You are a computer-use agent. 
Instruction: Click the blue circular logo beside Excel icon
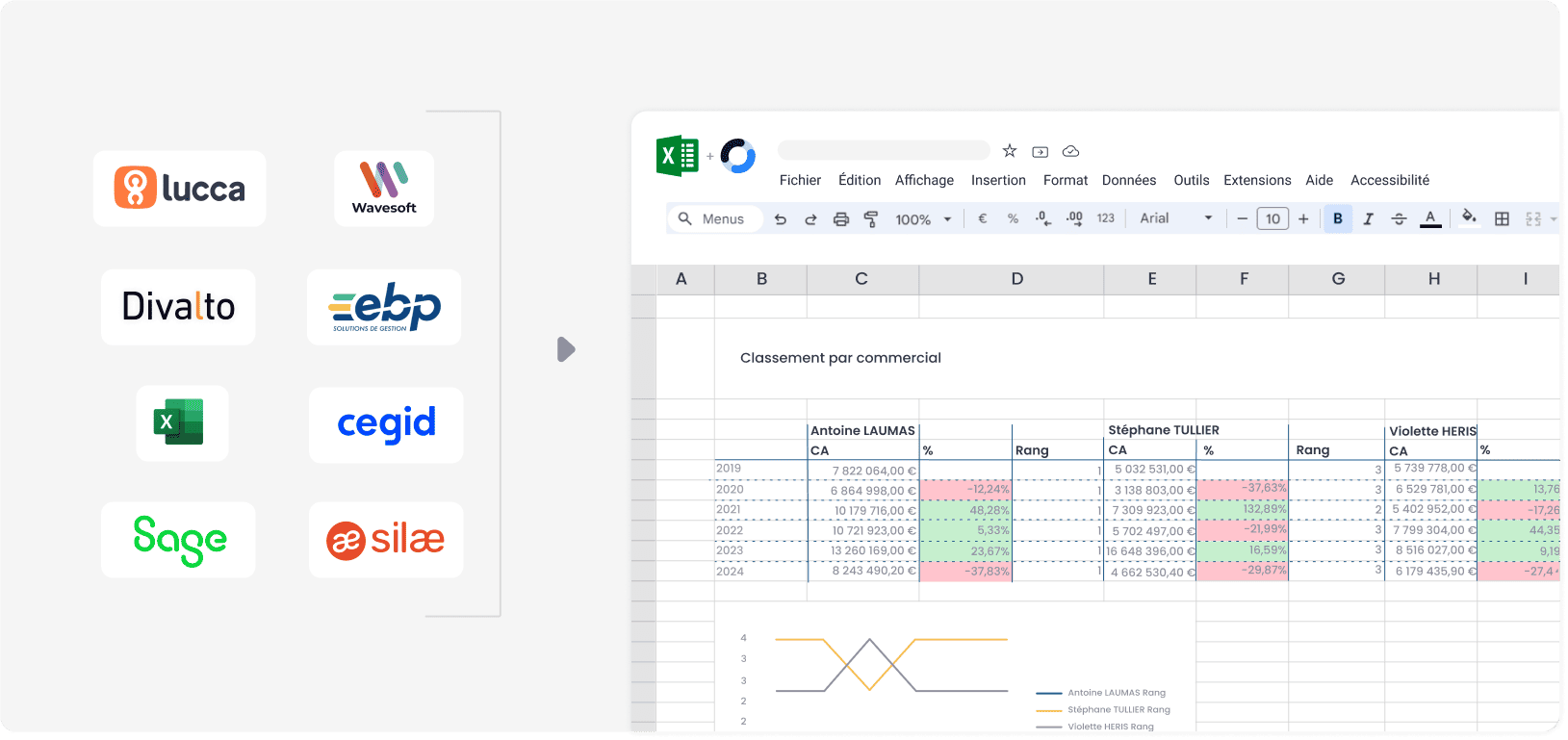click(x=738, y=156)
